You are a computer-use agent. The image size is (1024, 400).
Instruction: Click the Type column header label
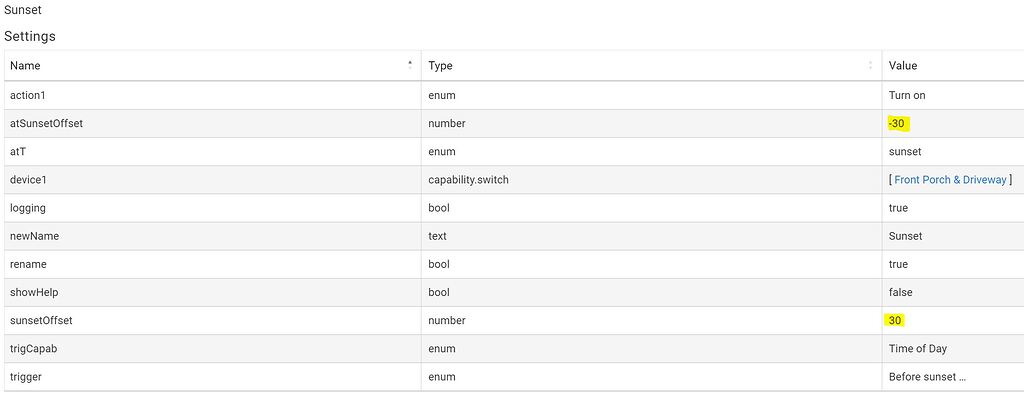[x=441, y=65]
